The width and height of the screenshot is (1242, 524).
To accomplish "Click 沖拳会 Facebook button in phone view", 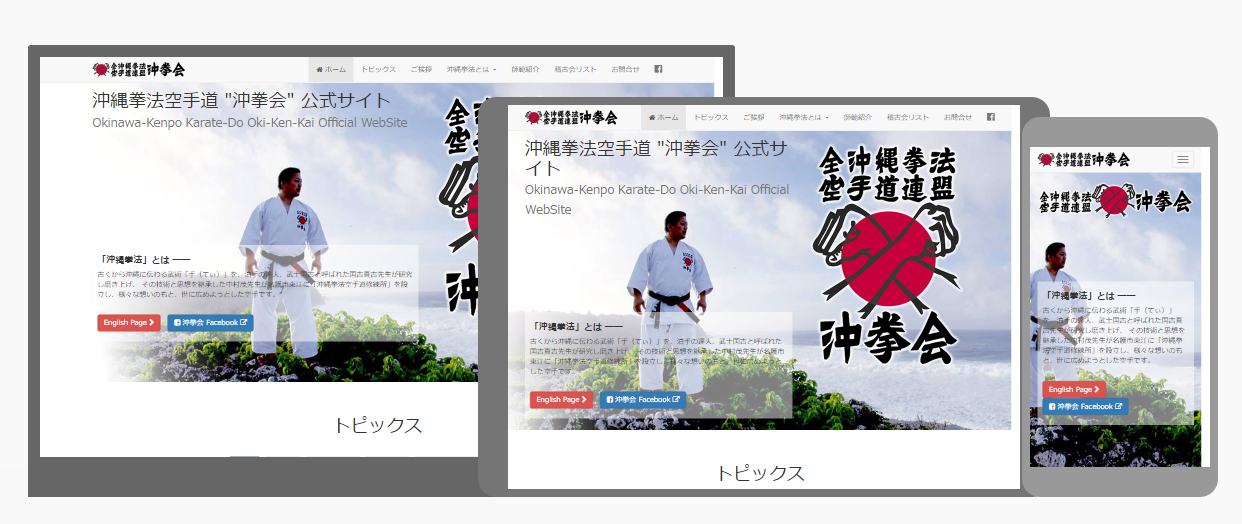I will pos(1086,407).
